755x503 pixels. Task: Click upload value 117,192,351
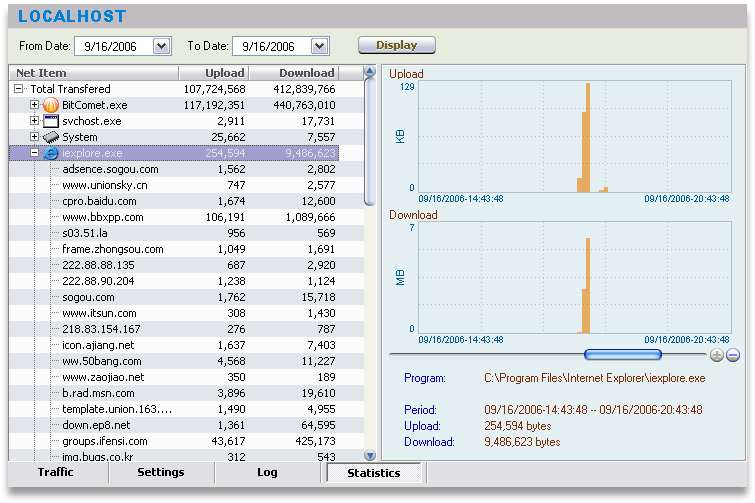214,105
